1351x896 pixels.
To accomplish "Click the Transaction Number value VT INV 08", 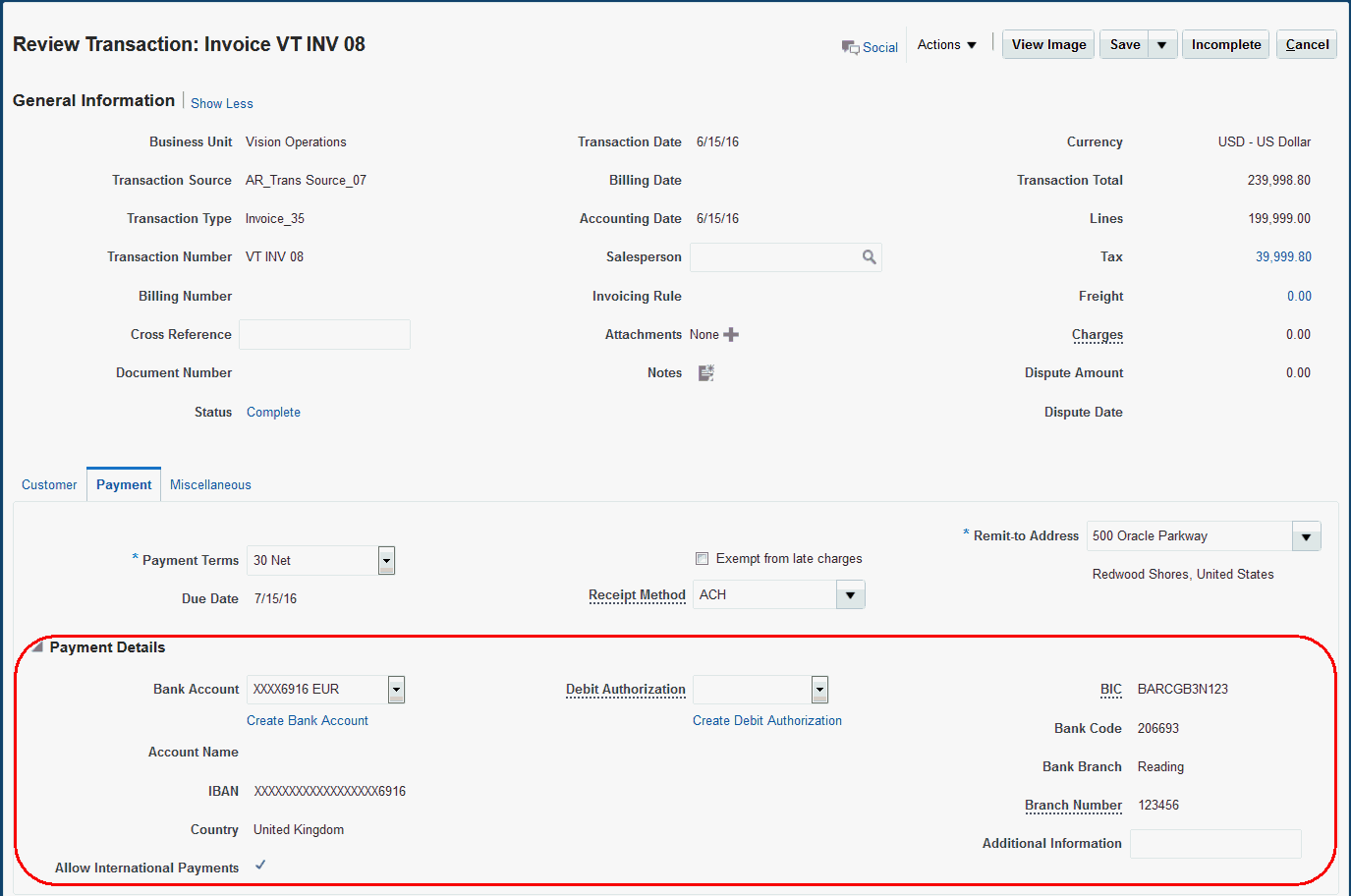I will (x=274, y=257).
